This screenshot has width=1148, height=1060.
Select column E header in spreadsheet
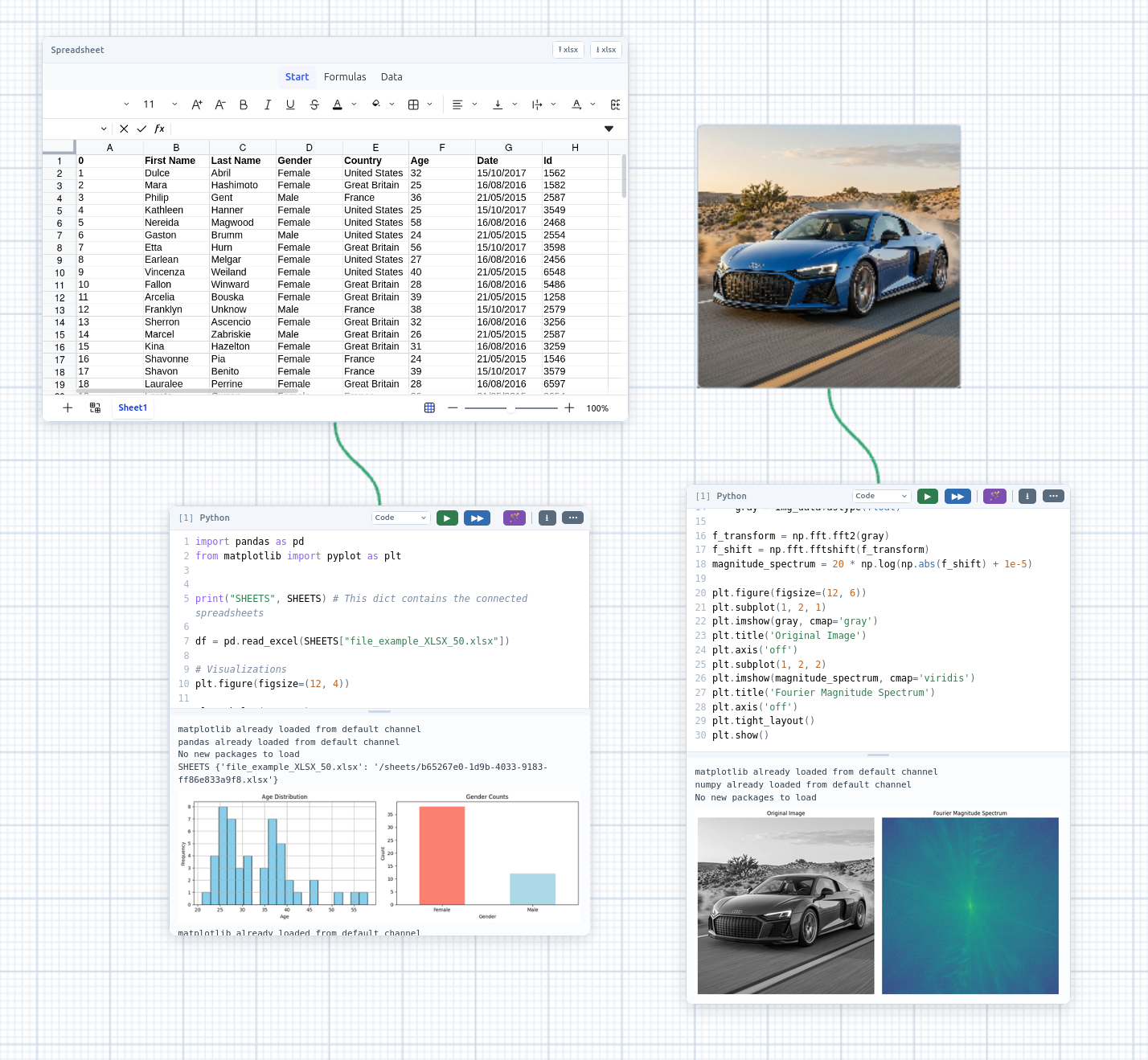click(375, 148)
